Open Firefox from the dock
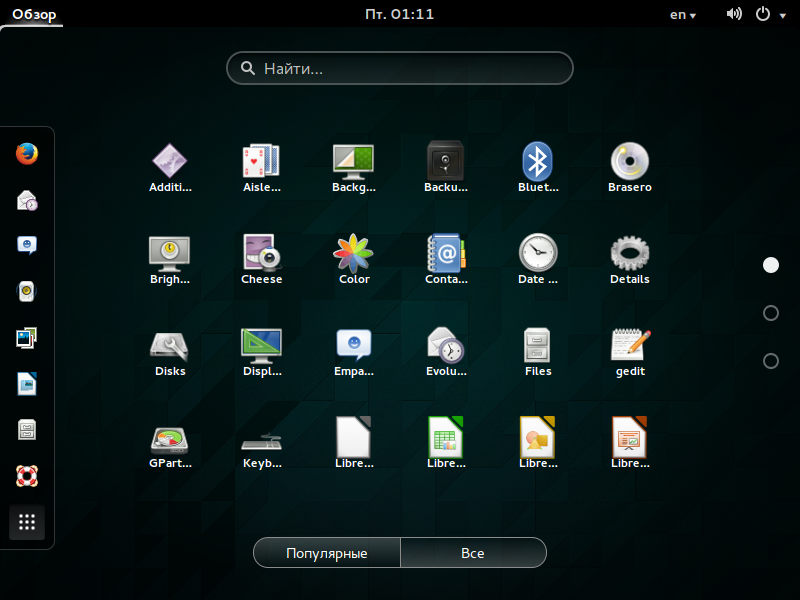This screenshot has width=800, height=600. 27,154
